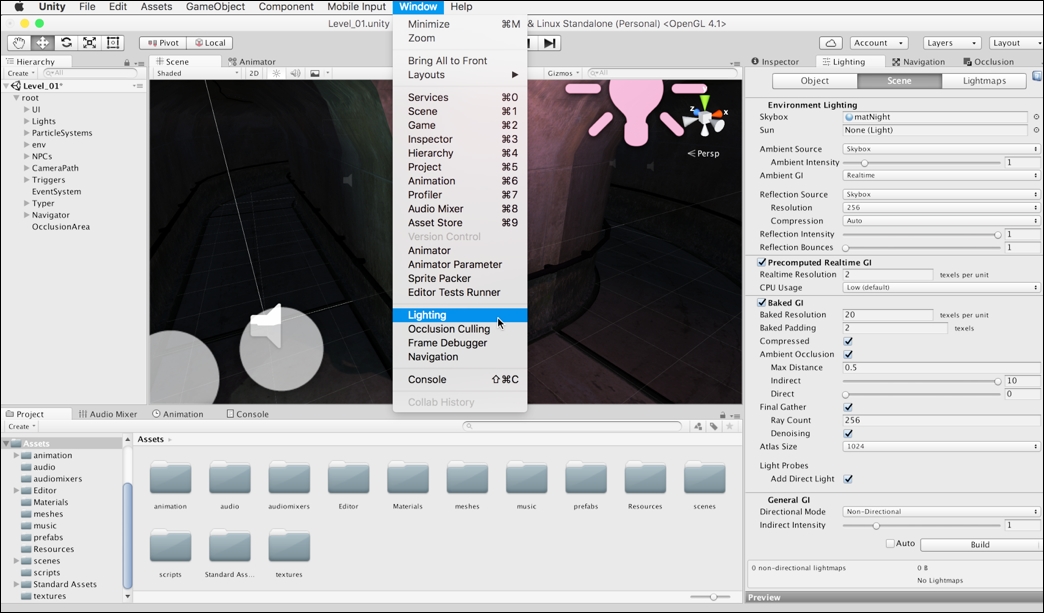Click the Hierarchy panel lock icon
1044x613 pixels.
click(x=127, y=63)
